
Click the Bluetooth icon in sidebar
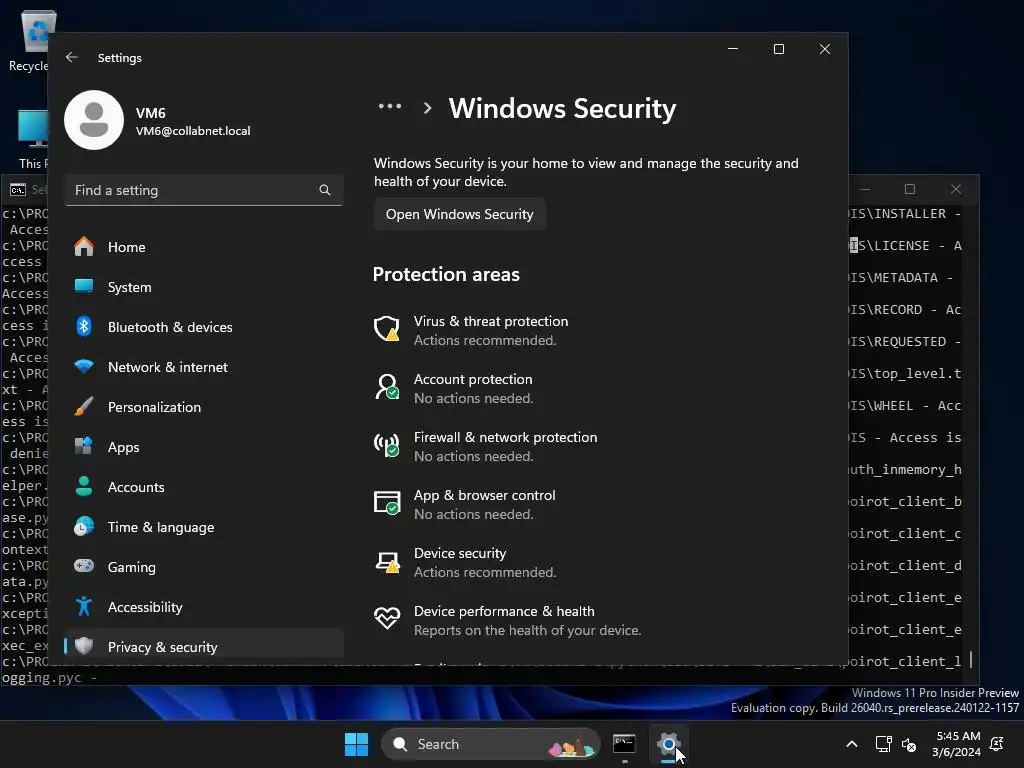coord(84,327)
